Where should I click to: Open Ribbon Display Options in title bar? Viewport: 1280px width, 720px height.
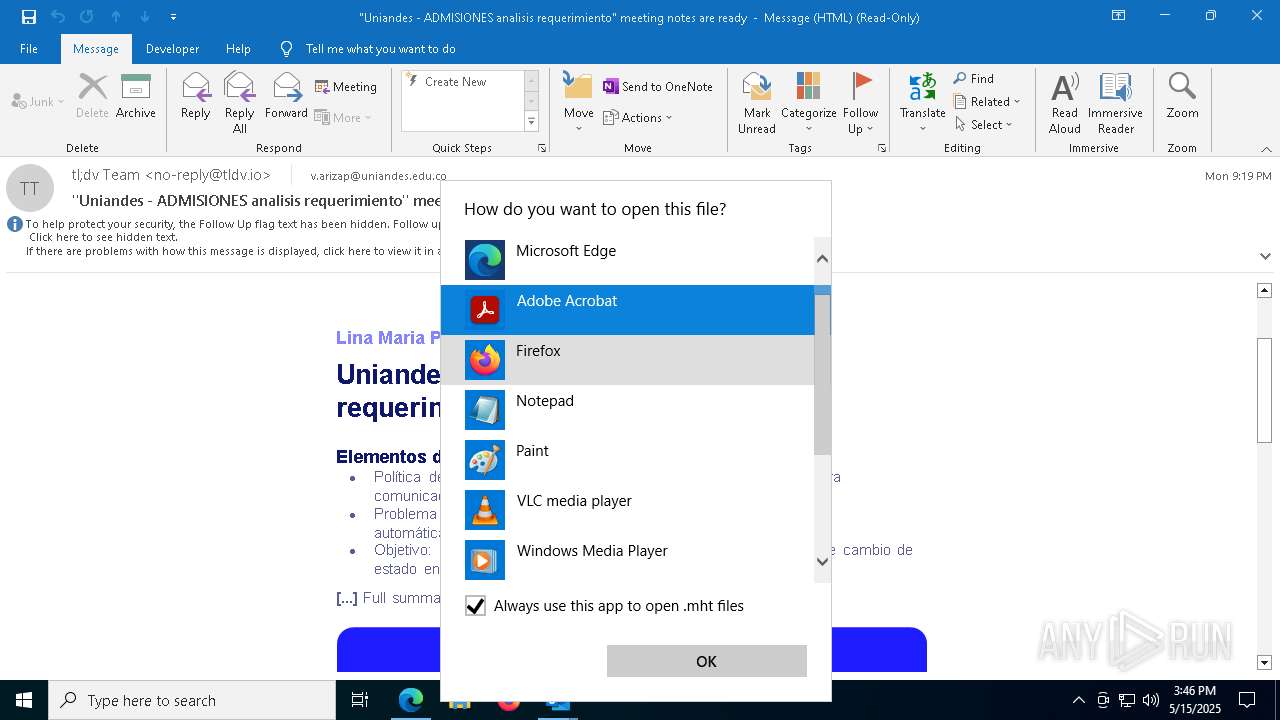tap(1118, 16)
